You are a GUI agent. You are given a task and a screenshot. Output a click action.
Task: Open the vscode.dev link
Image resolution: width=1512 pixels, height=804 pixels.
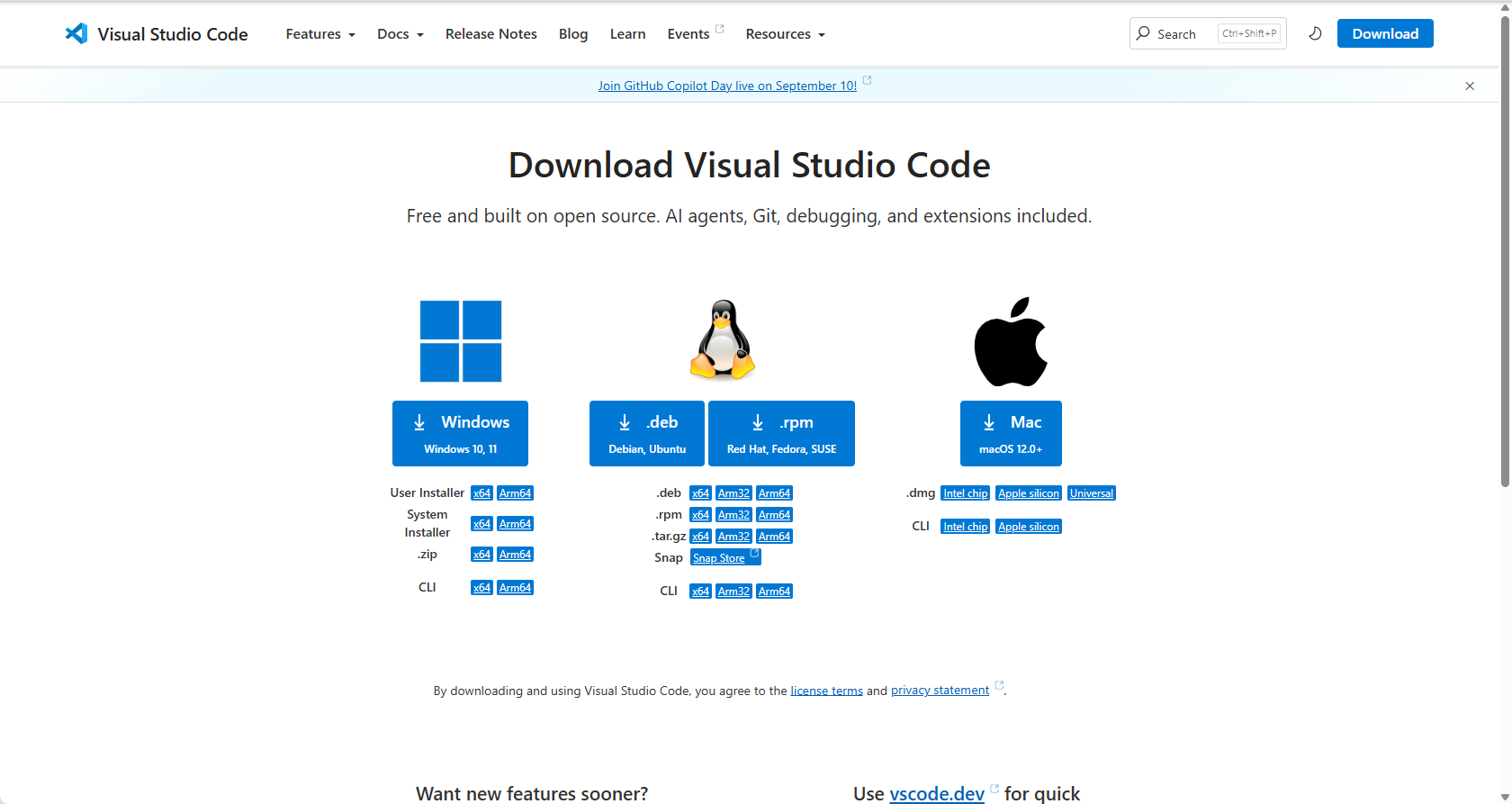pyautogui.click(x=937, y=793)
